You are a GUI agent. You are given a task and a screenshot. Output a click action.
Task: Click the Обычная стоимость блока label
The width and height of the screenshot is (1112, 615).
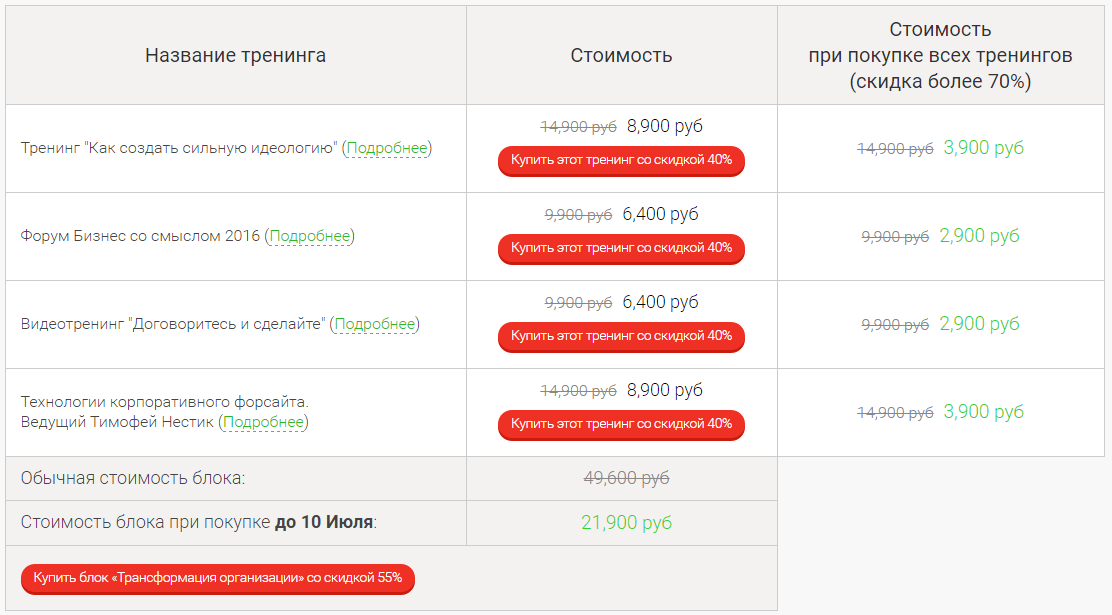tap(133, 479)
